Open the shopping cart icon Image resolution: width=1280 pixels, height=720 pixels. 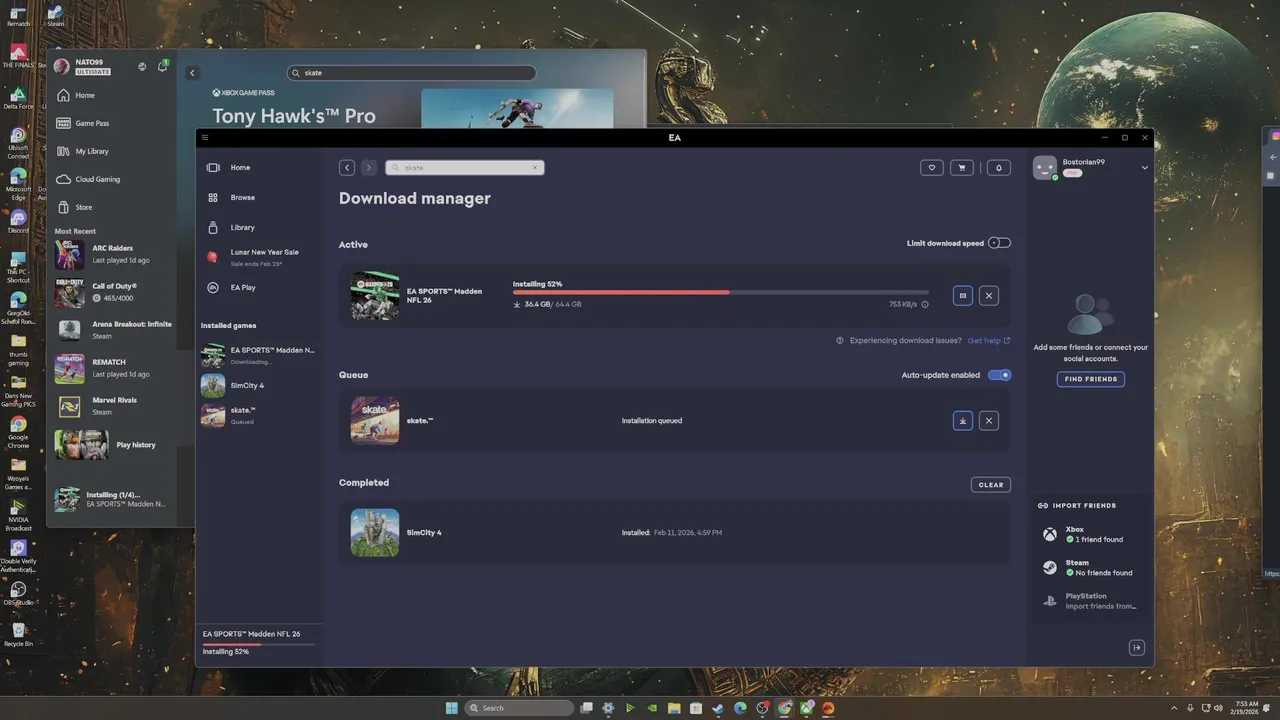pos(962,168)
